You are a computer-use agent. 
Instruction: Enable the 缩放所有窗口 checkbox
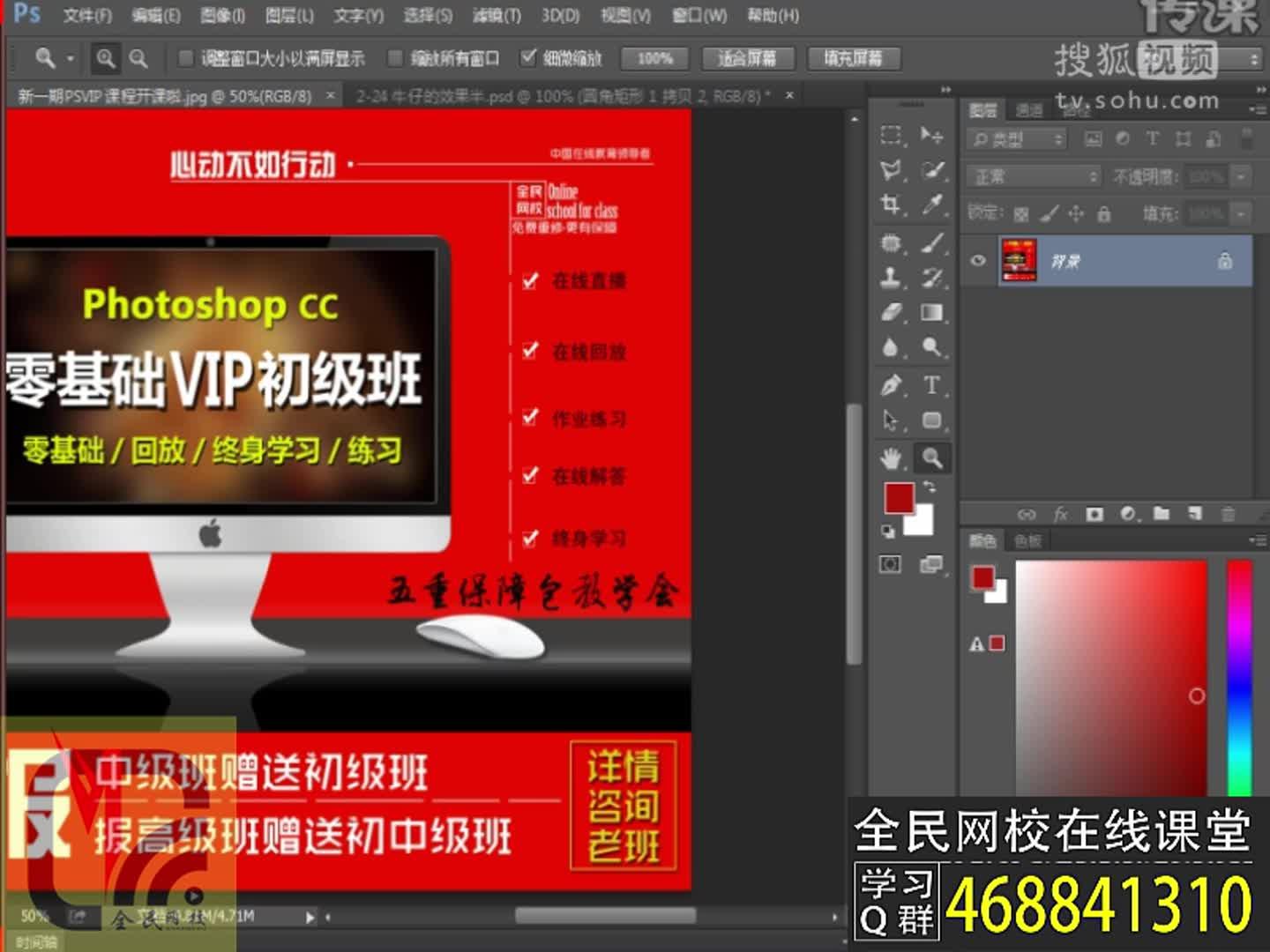tap(394, 58)
